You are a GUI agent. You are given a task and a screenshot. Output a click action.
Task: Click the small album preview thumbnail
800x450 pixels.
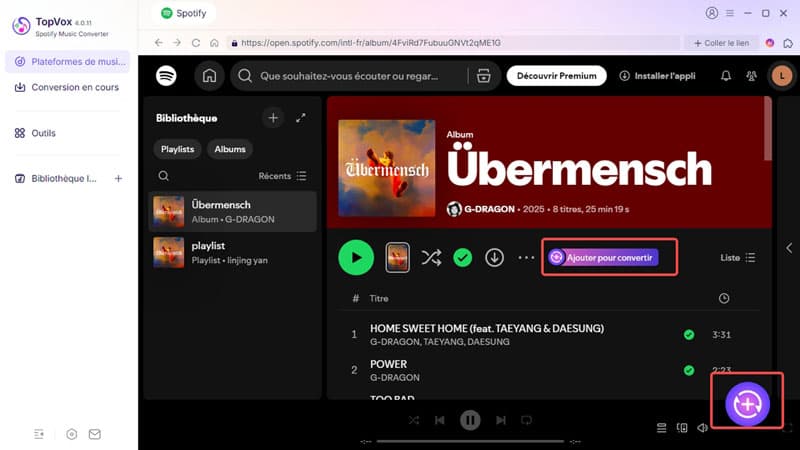pyautogui.click(x=397, y=258)
